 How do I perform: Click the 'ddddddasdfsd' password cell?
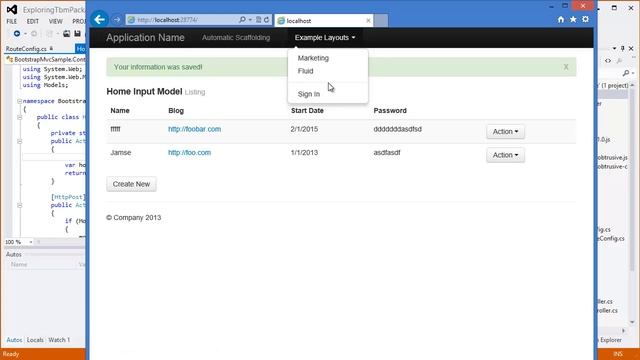coord(398,129)
